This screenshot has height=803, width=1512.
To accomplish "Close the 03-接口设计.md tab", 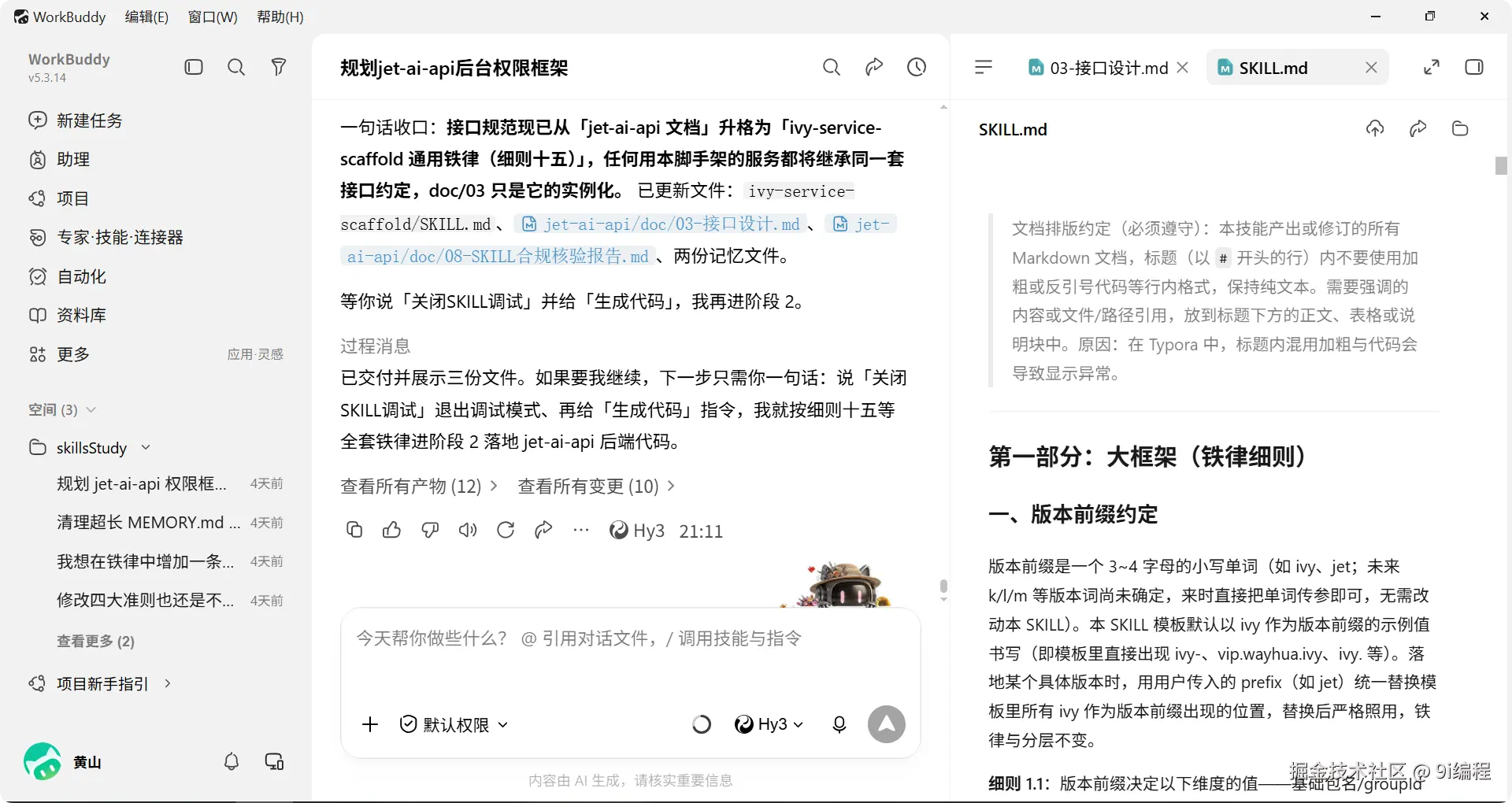I will [x=1183, y=68].
